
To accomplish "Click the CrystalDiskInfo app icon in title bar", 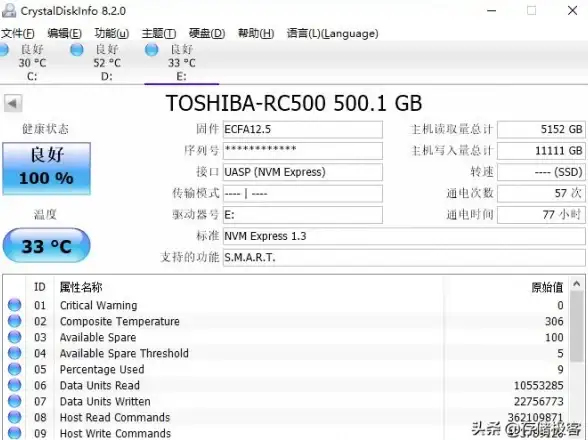I will click(9, 11).
